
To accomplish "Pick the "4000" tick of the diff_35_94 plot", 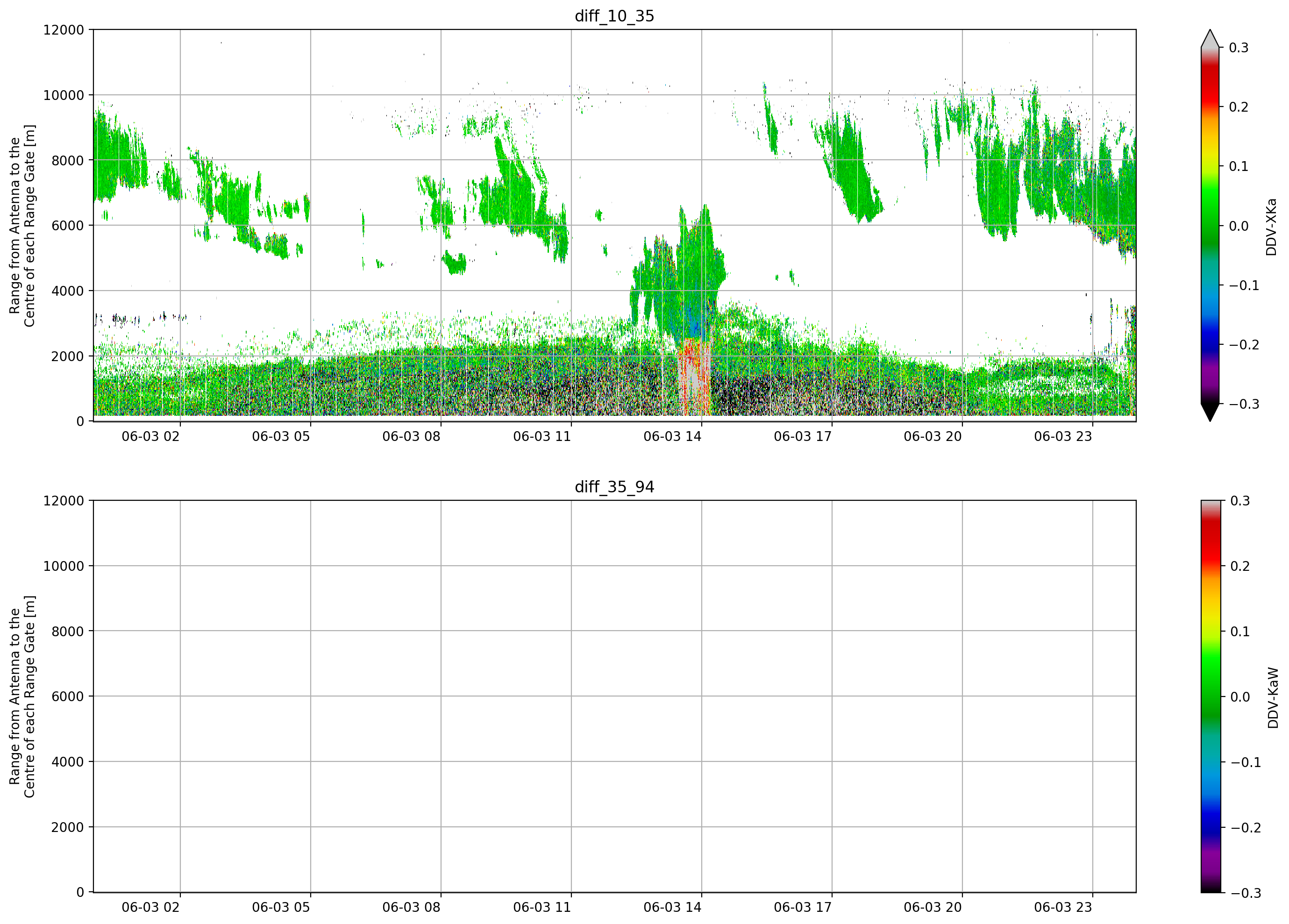I will (x=68, y=762).
